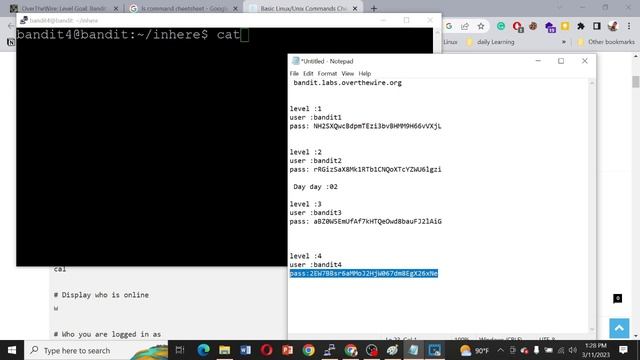The width and height of the screenshot is (640, 360).
Task: Open the cookie extension icon
Action: click(x=533, y=26)
